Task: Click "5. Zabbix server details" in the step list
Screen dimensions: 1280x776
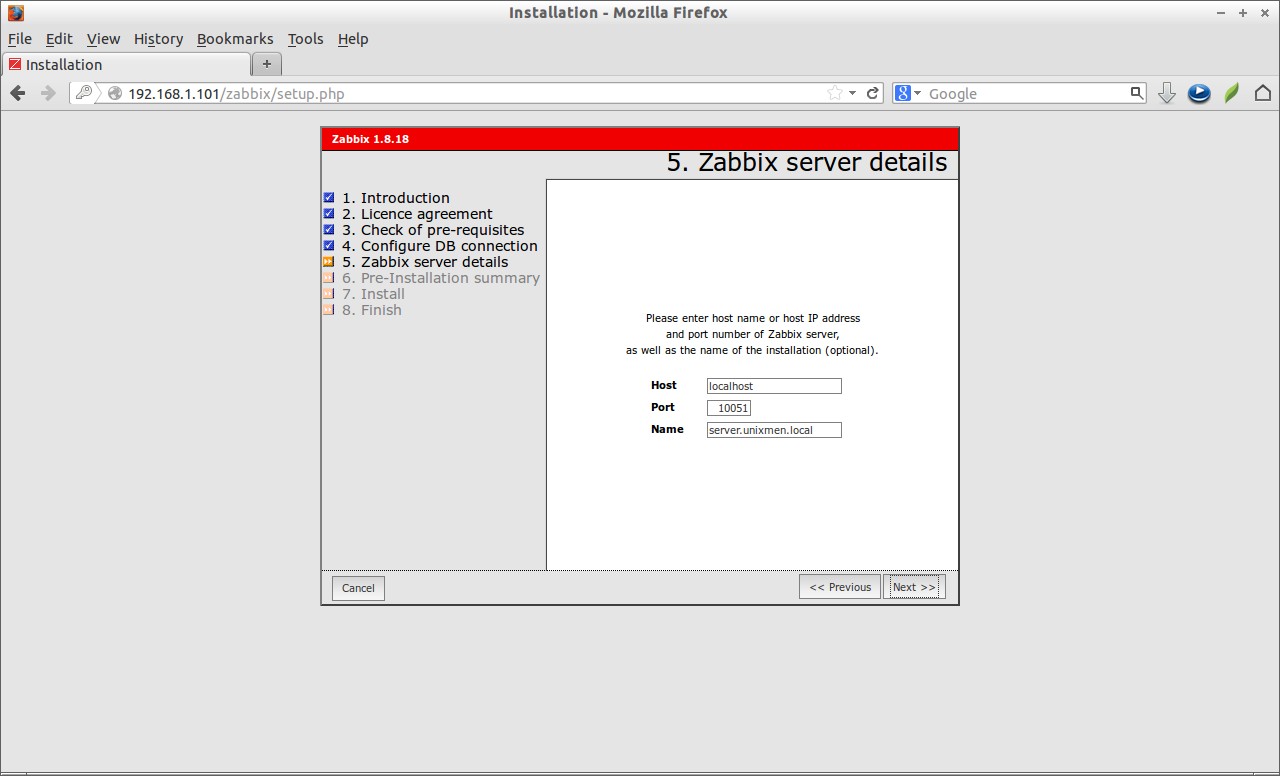Action: pos(425,262)
